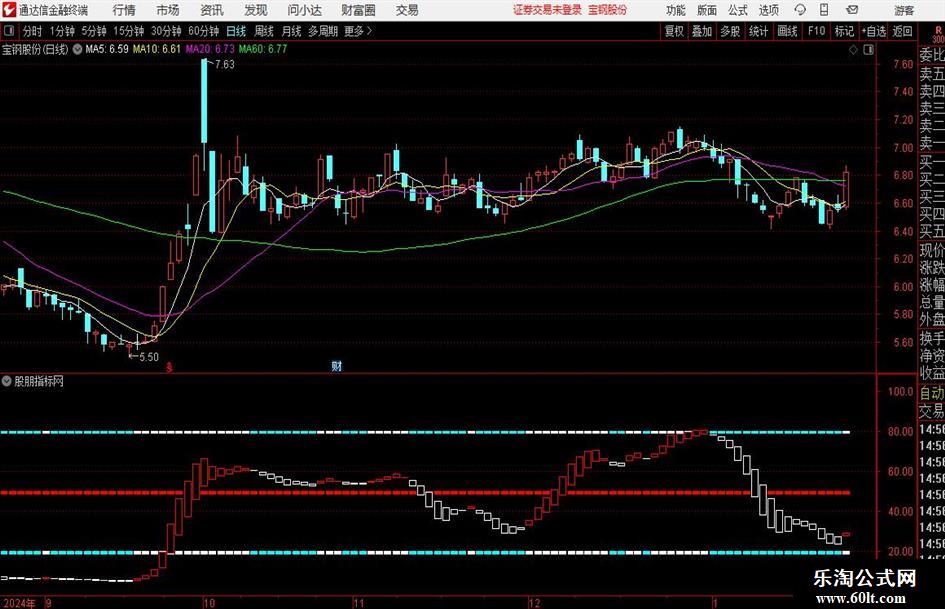The width and height of the screenshot is (945, 609).
Task: Click the 换手 row in quote panel
Action: (x=931, y=339)
